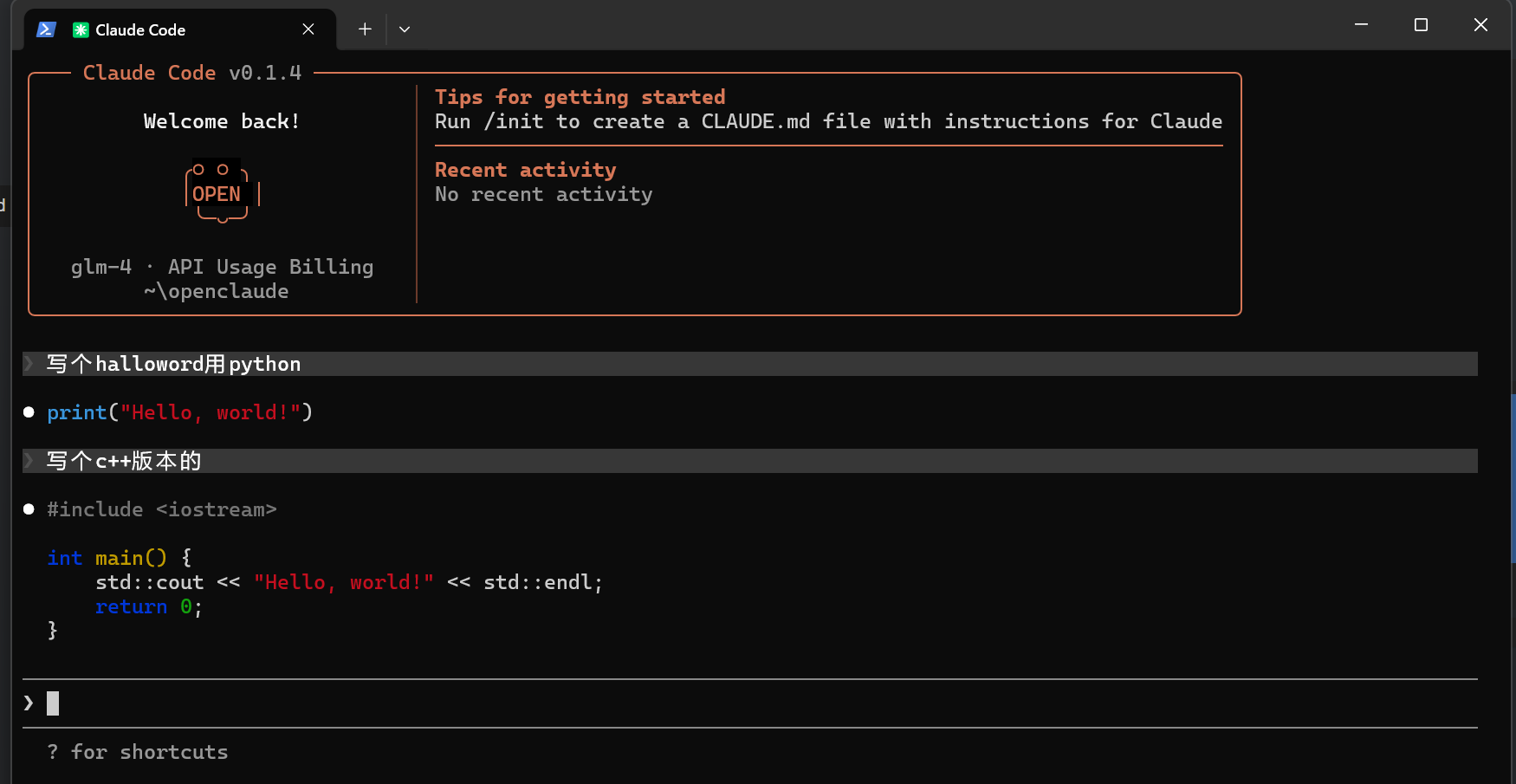Click the 'No recent activity' text
The height and width of the screenshot is (784, 1516).
coord(544,194)
